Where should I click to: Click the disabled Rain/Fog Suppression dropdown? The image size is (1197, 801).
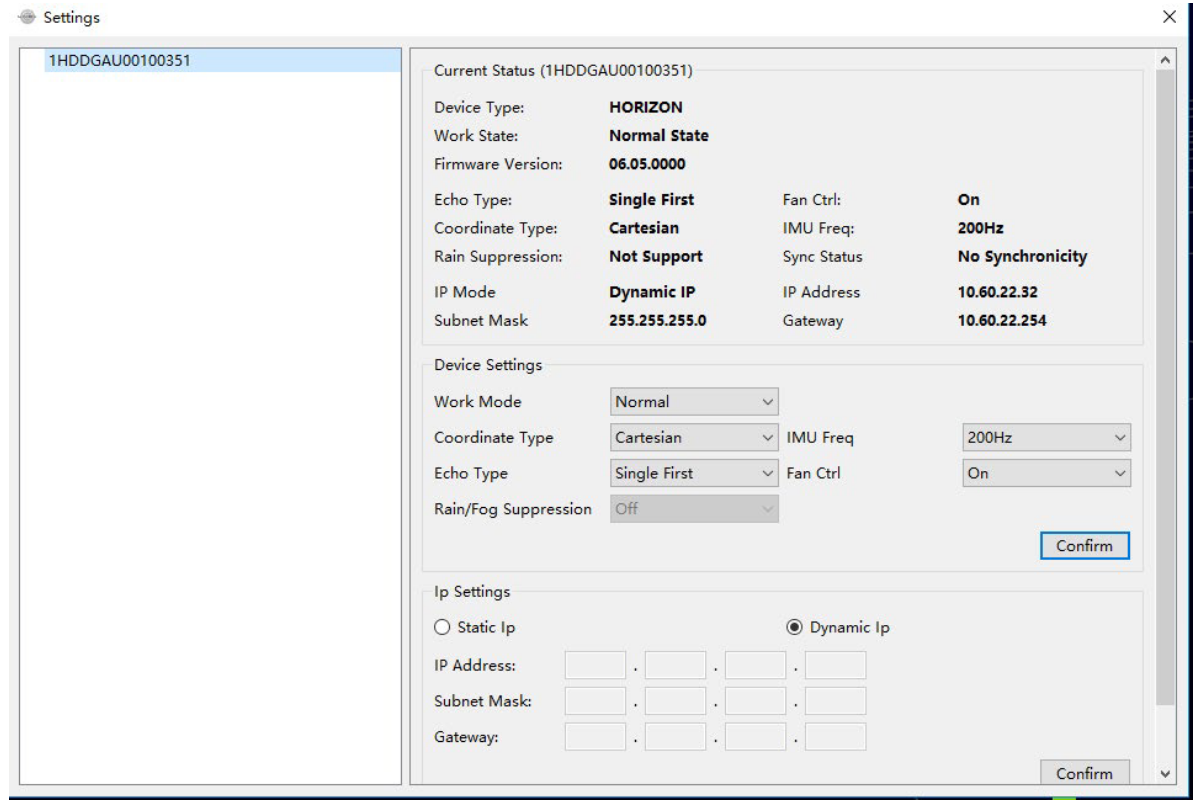[693, 509]
